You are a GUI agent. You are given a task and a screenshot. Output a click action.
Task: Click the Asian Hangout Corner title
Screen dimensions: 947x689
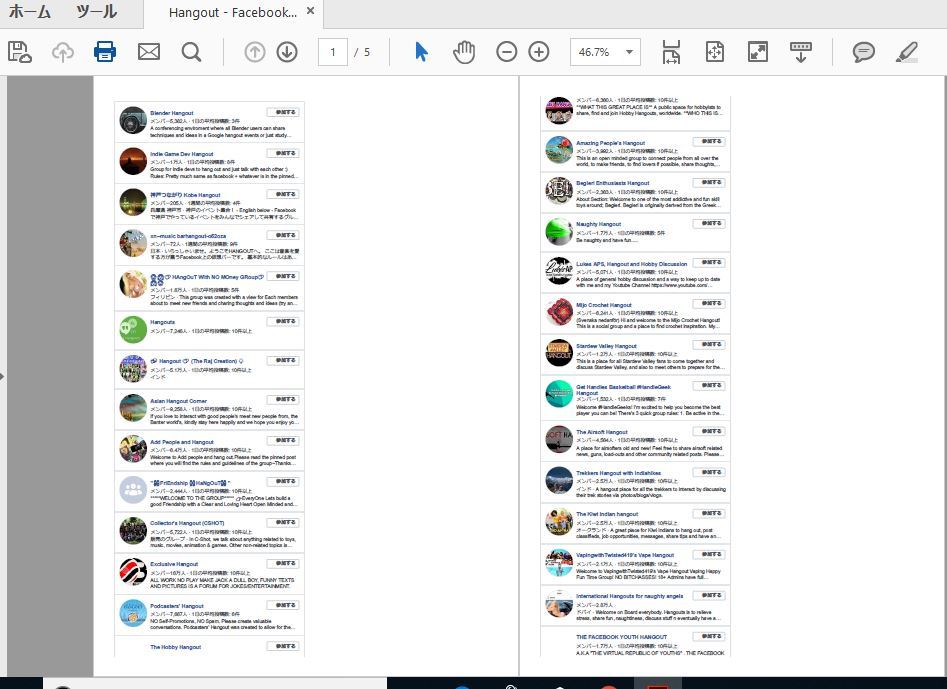click(178, 401)
